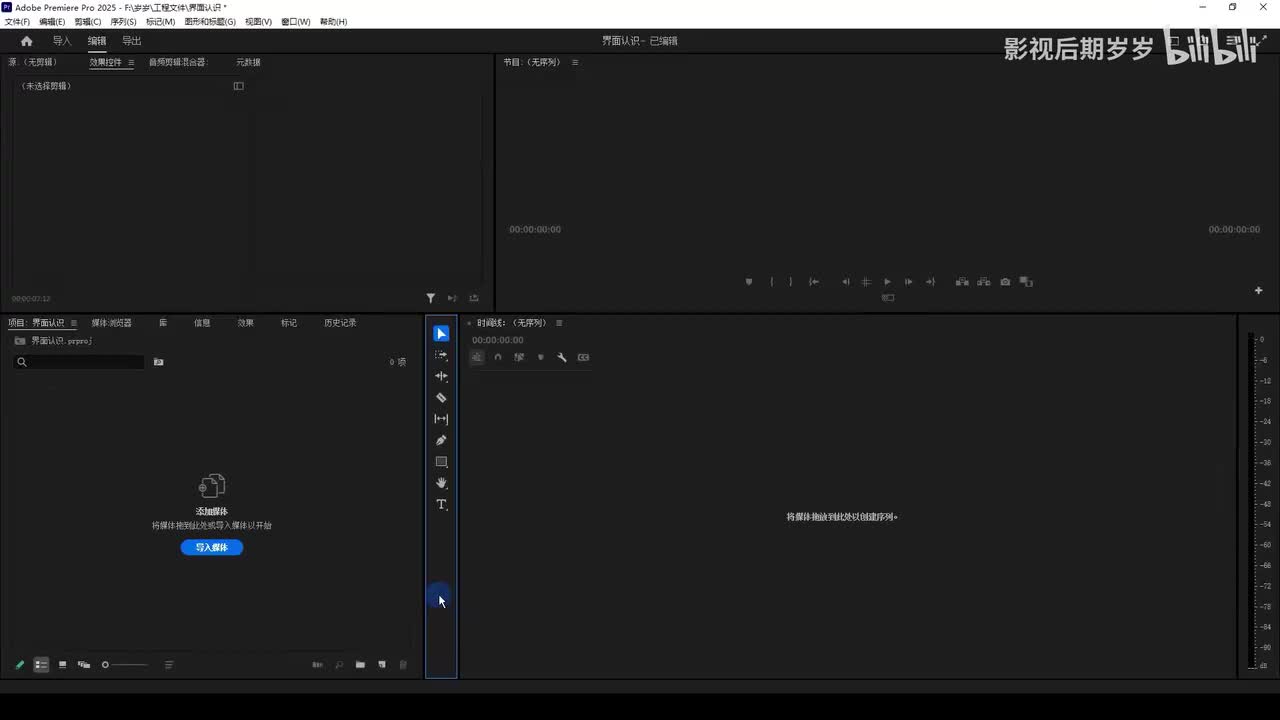Image resolution: width=1280 pixels, height=720 pixels.
Task: Click the Project panel search field
Action: click(x=79, y=362)
